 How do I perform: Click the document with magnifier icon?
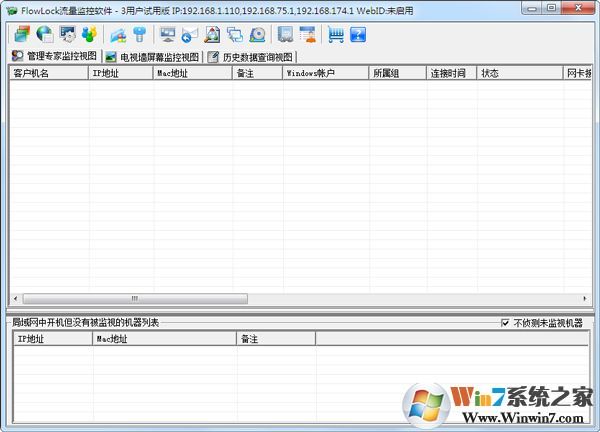pos(212,34)
